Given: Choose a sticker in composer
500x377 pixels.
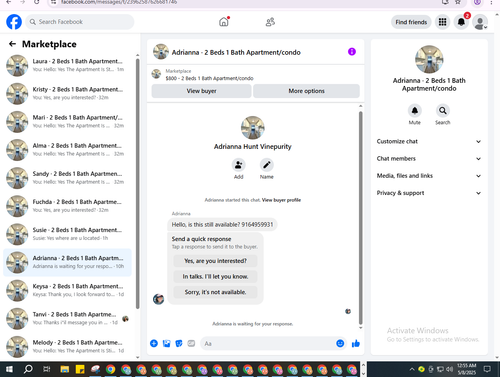Looking at the screenshot, I should [x=179, y=343].
